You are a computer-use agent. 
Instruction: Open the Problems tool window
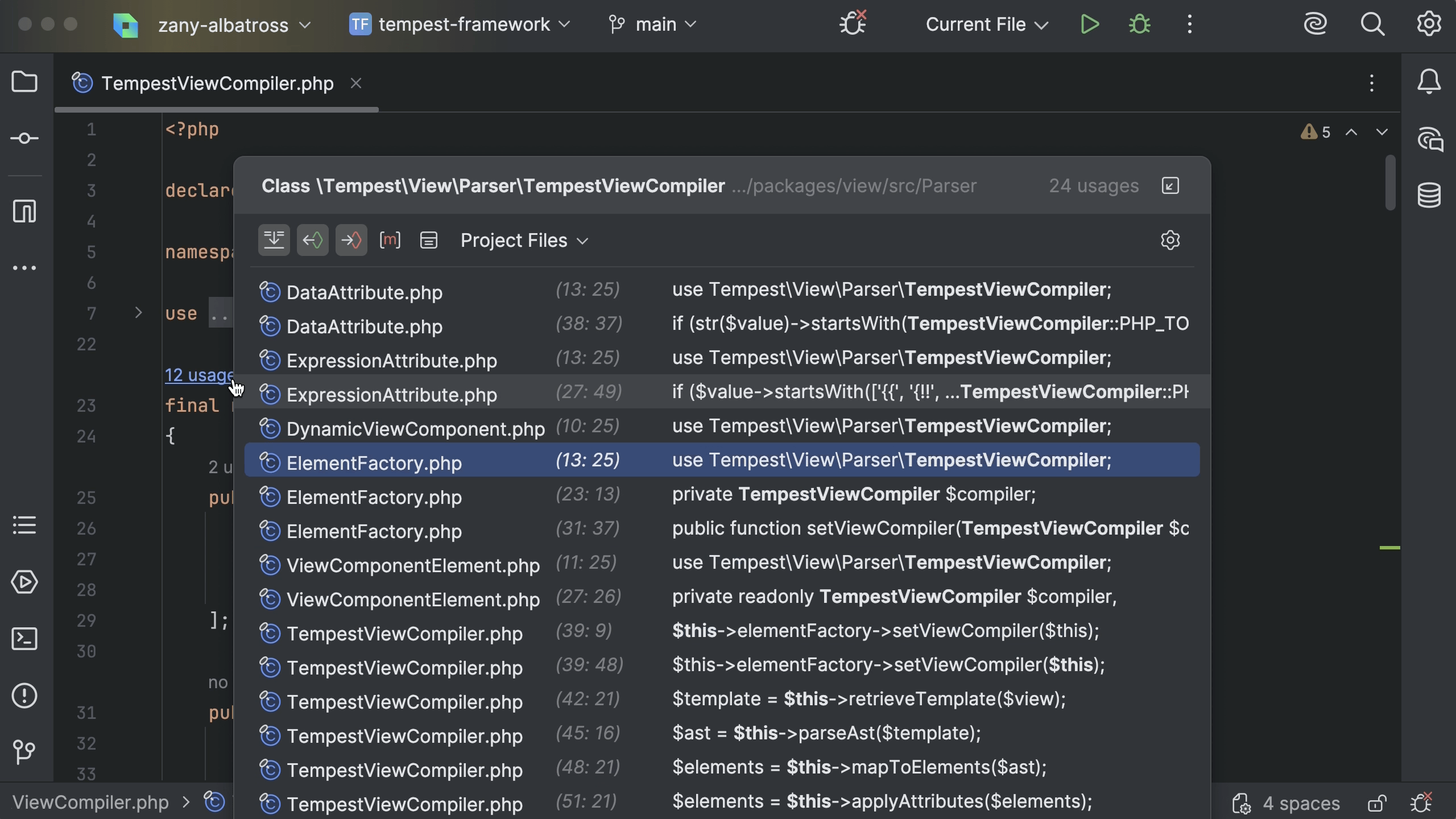(x=24, y=696)
